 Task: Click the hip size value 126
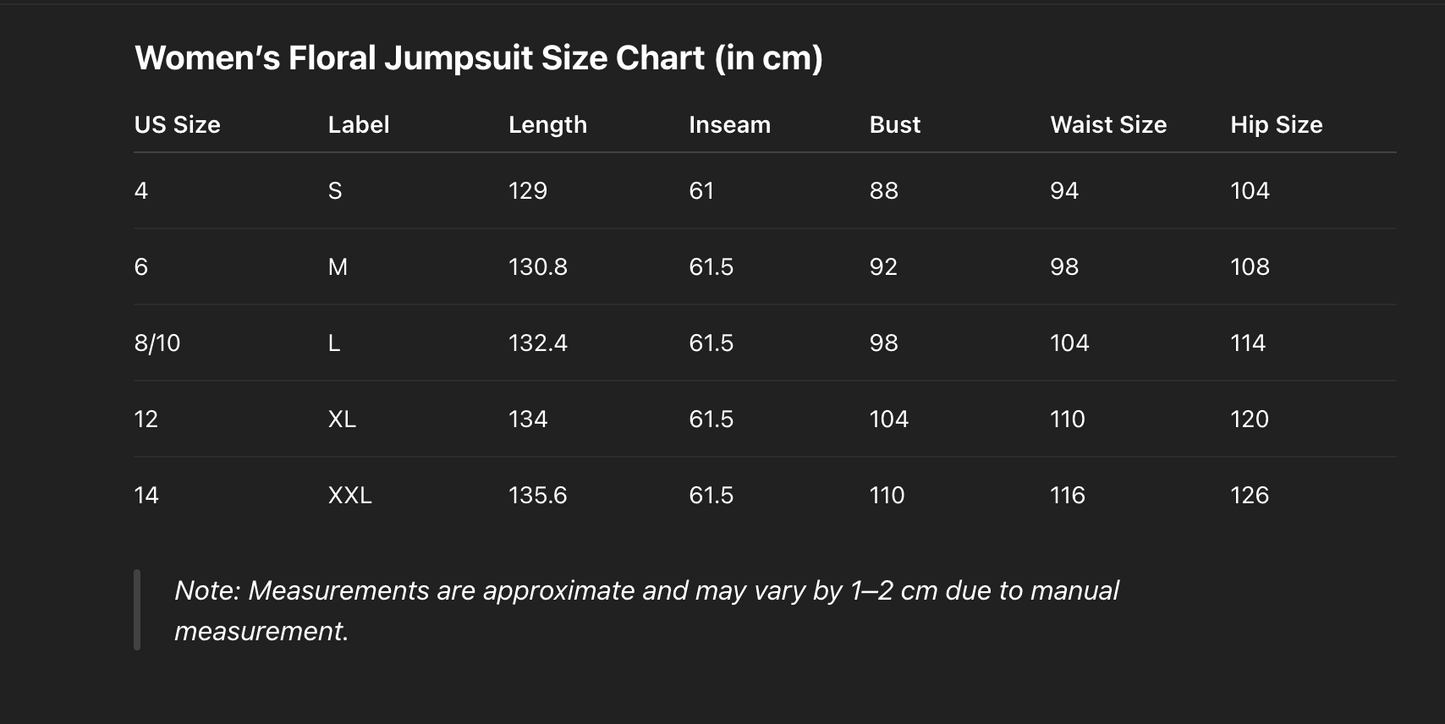point(1249,495)
